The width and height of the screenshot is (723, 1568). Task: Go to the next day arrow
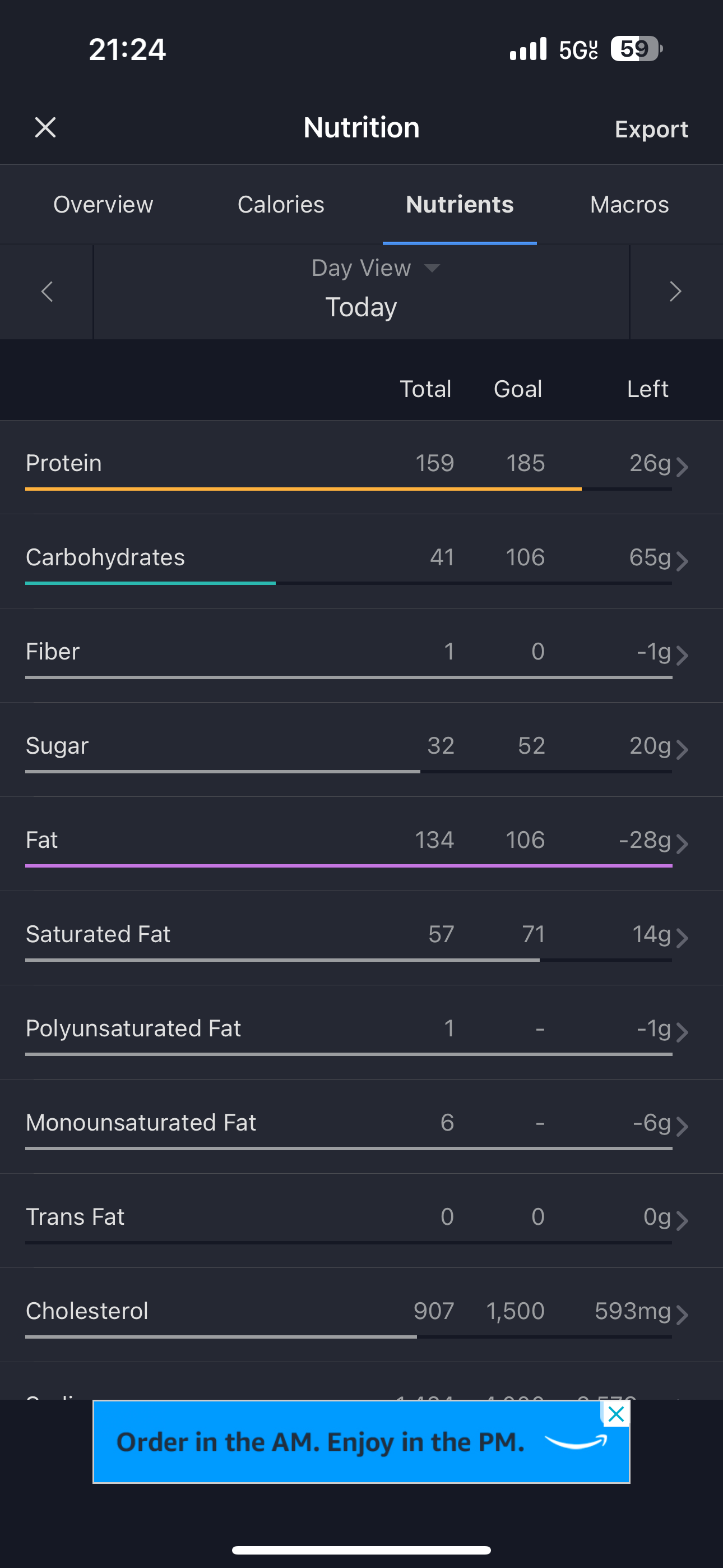click(675, 292)
